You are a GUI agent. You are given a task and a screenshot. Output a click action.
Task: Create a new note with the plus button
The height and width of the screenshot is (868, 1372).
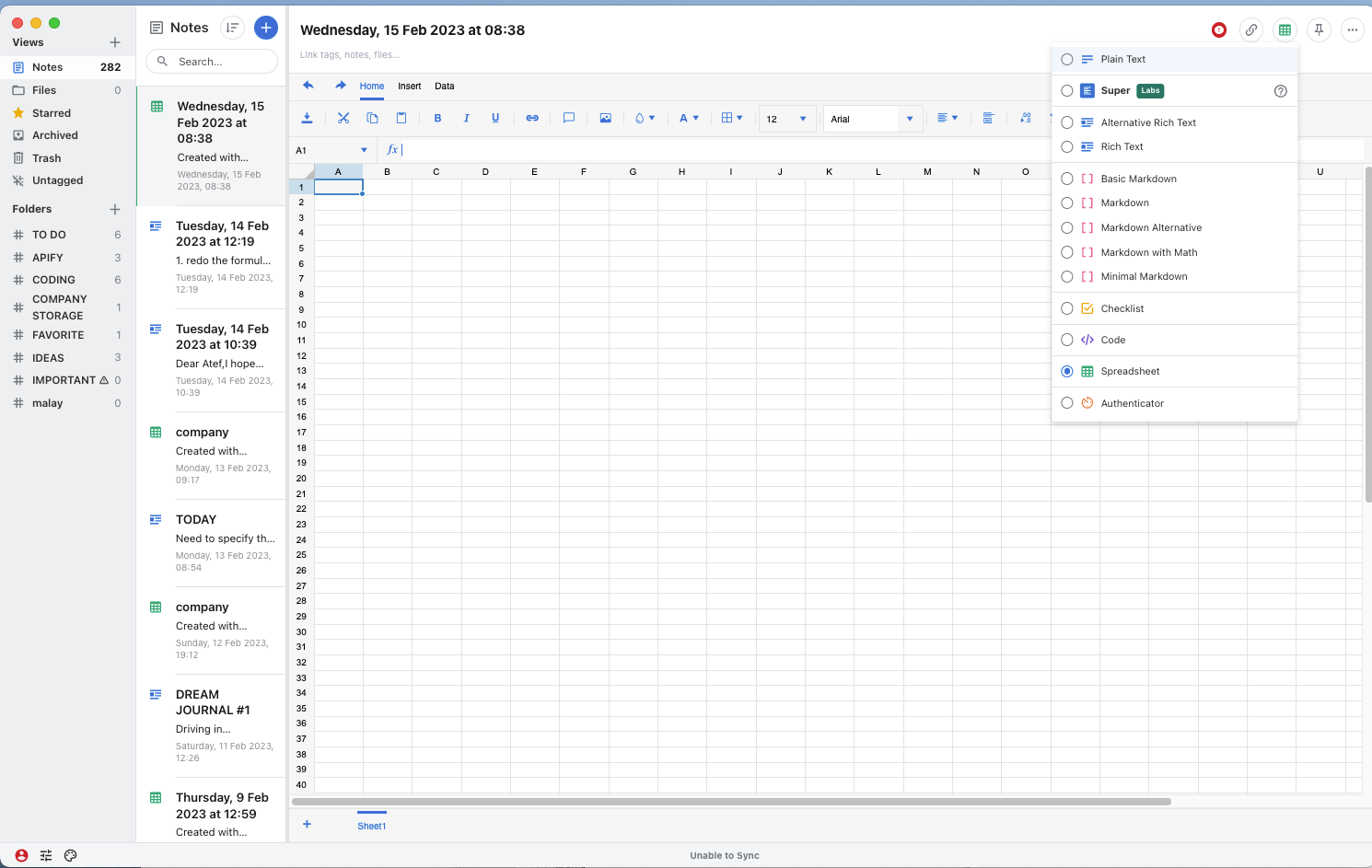[x=265, y=28]
